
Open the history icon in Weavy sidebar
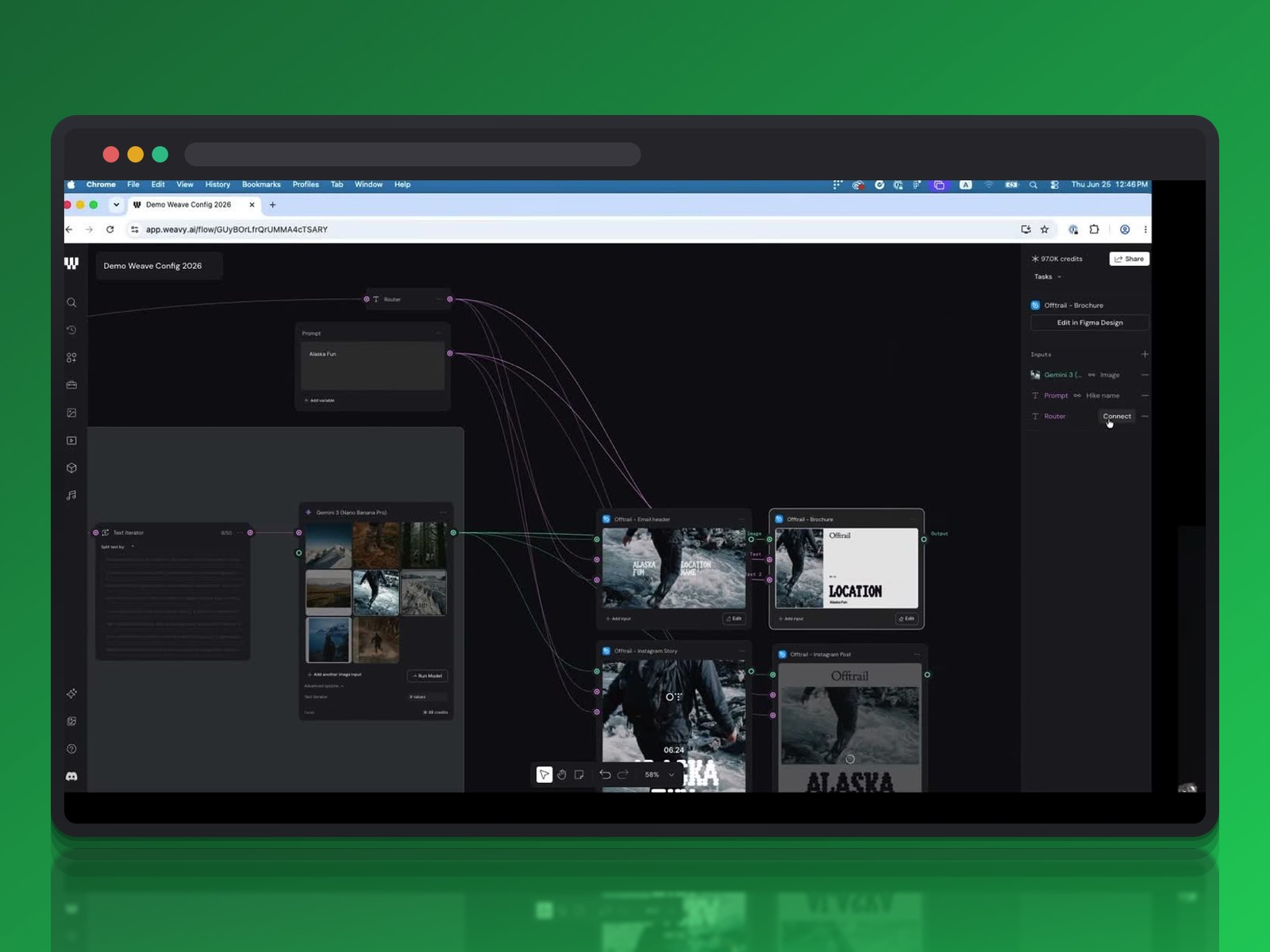click(x=71, y=330)
